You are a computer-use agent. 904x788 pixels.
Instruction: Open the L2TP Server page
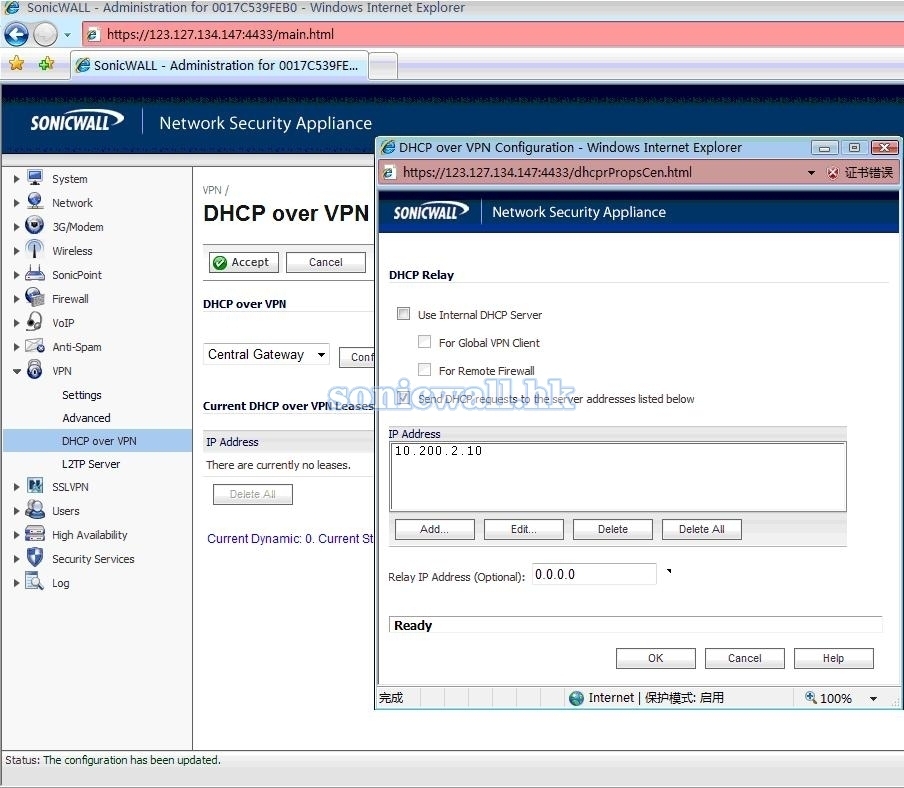[x=91, y=464]
